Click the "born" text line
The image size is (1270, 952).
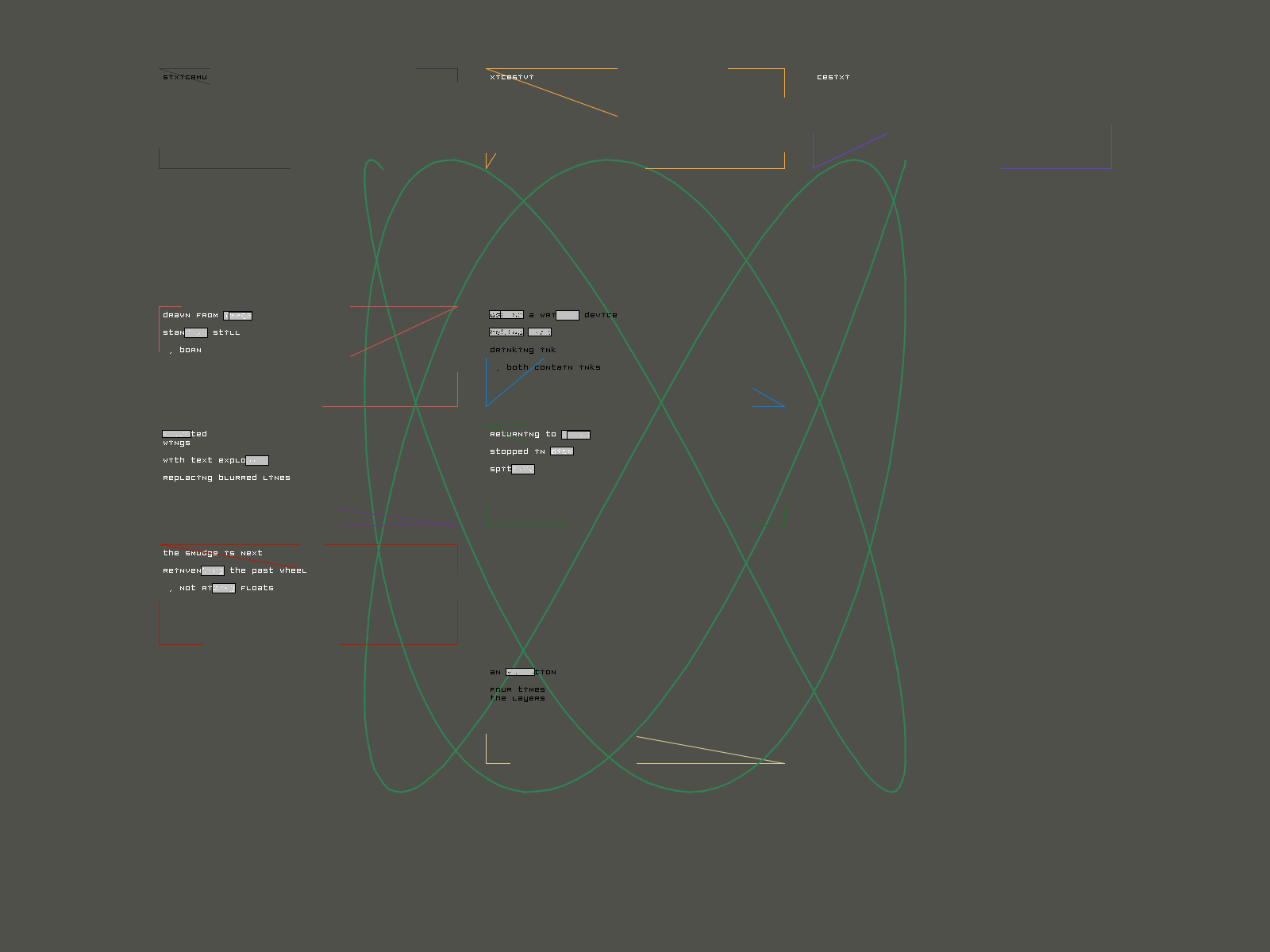coord(190,350)
